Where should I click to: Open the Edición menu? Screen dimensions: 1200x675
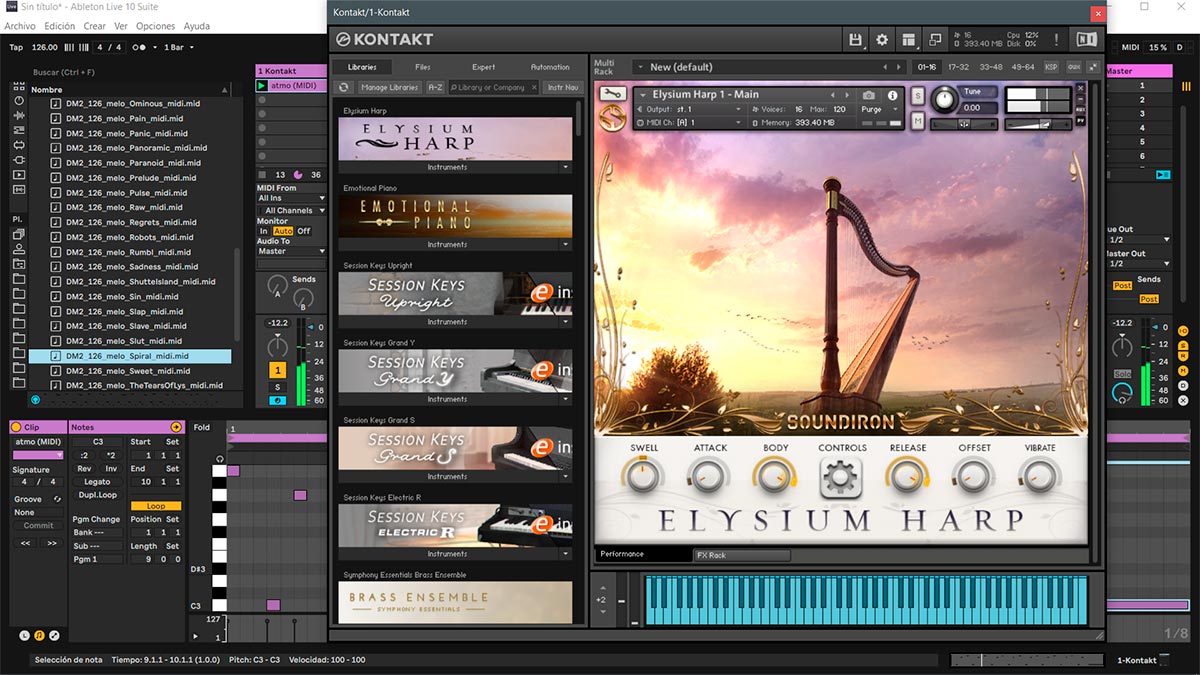click(x=60, y=26)
